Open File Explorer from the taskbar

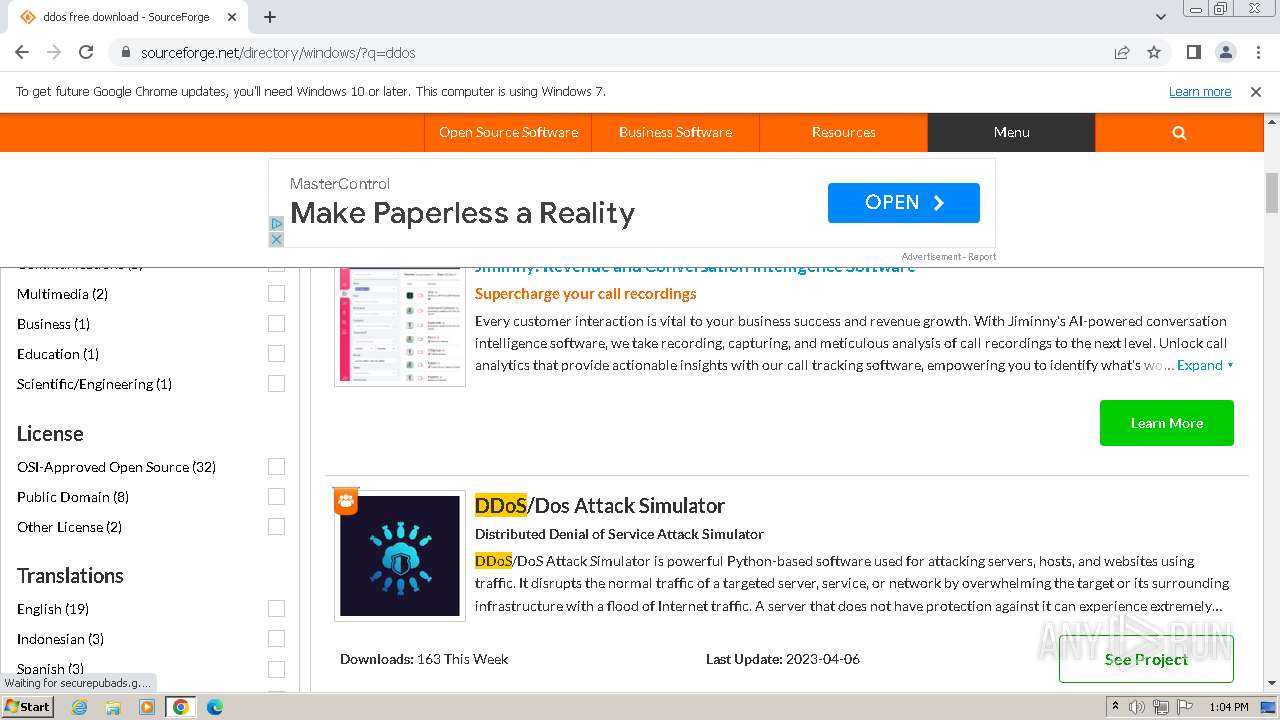[x=113, y=707]
